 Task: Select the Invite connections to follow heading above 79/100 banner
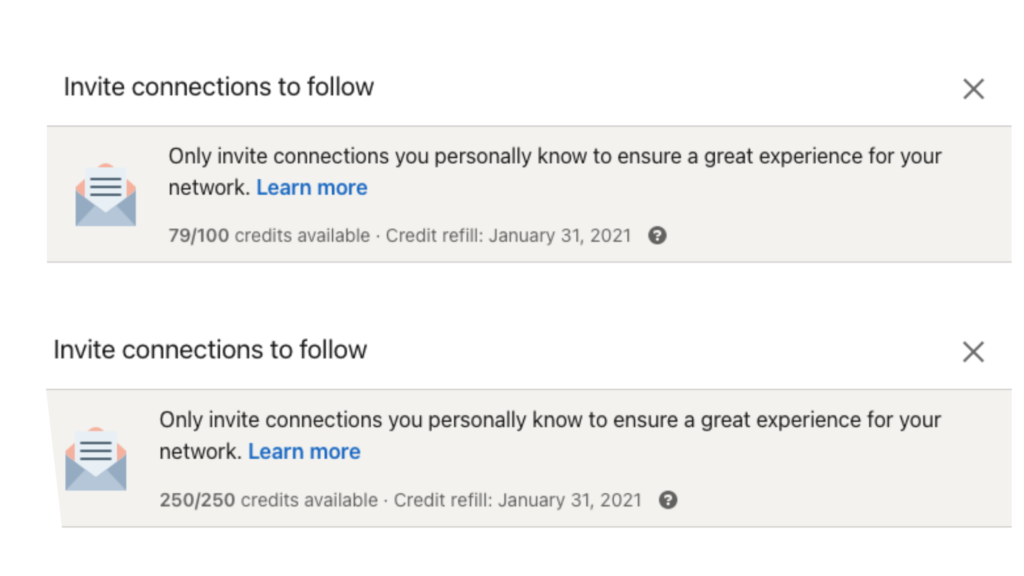219,87
